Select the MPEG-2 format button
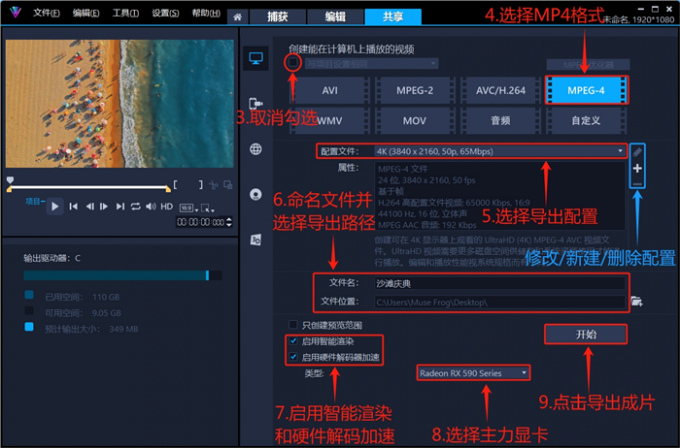This screenshot has width=680, height=448. point(415,90)
